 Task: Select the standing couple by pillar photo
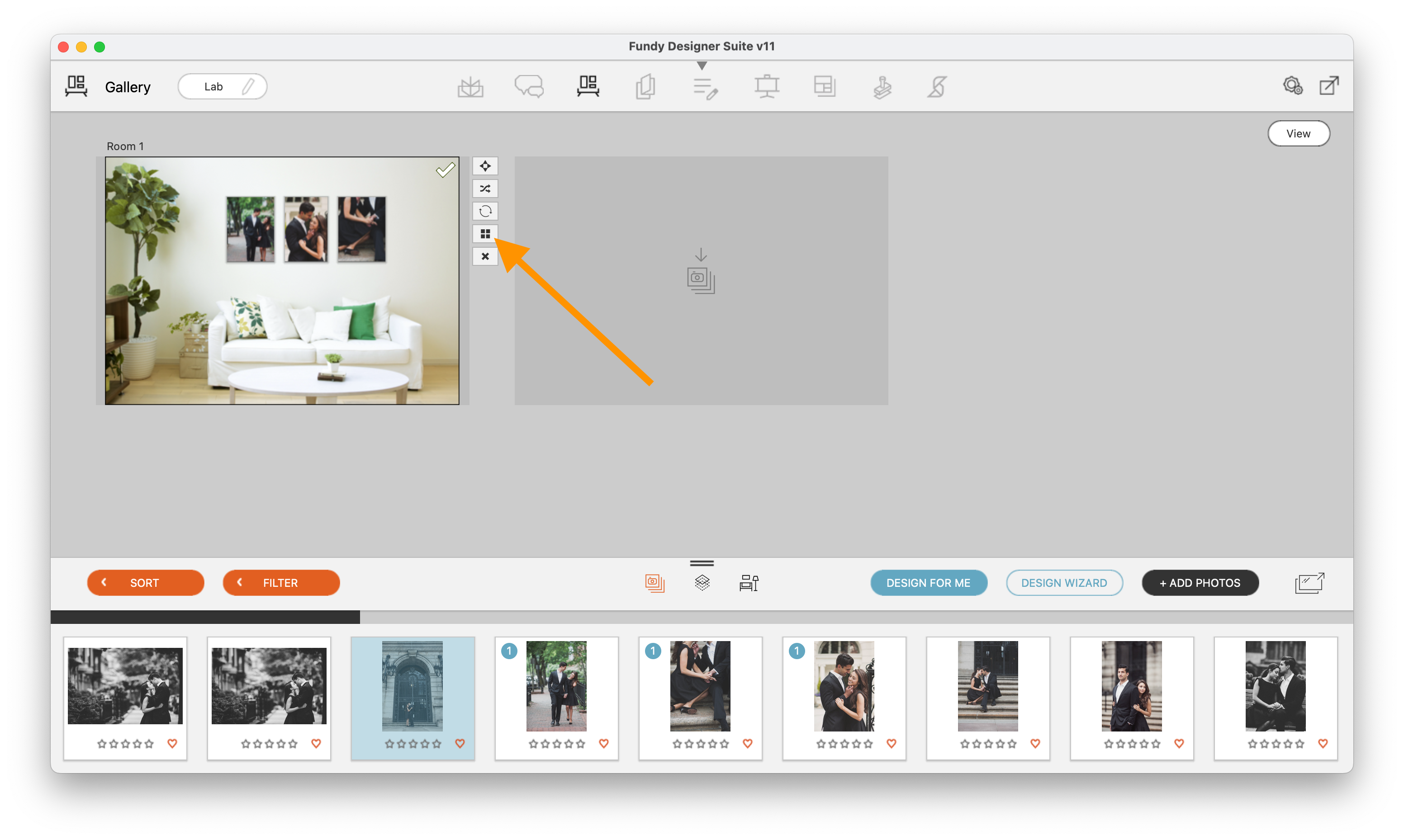click(1132, 686)
